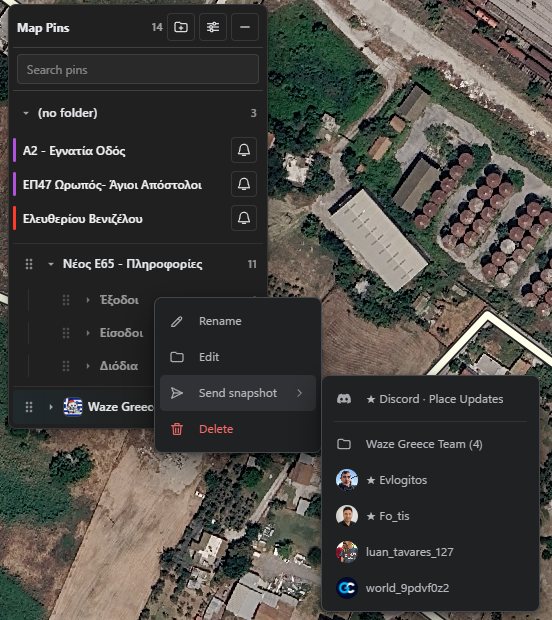Click the Search pins field
This screenshot has width=552, height=620.
click(138, 70)
